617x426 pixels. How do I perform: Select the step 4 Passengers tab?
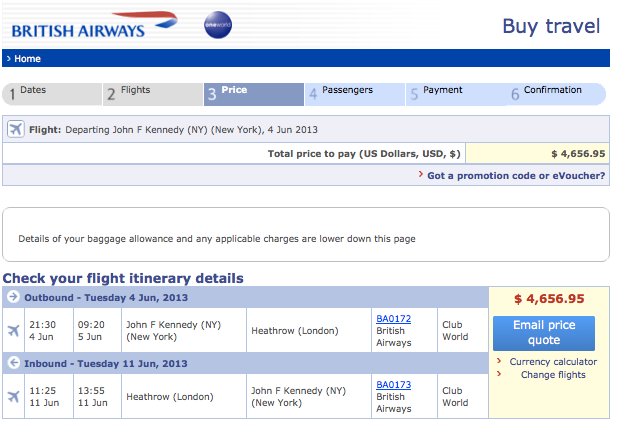(354, 94)
